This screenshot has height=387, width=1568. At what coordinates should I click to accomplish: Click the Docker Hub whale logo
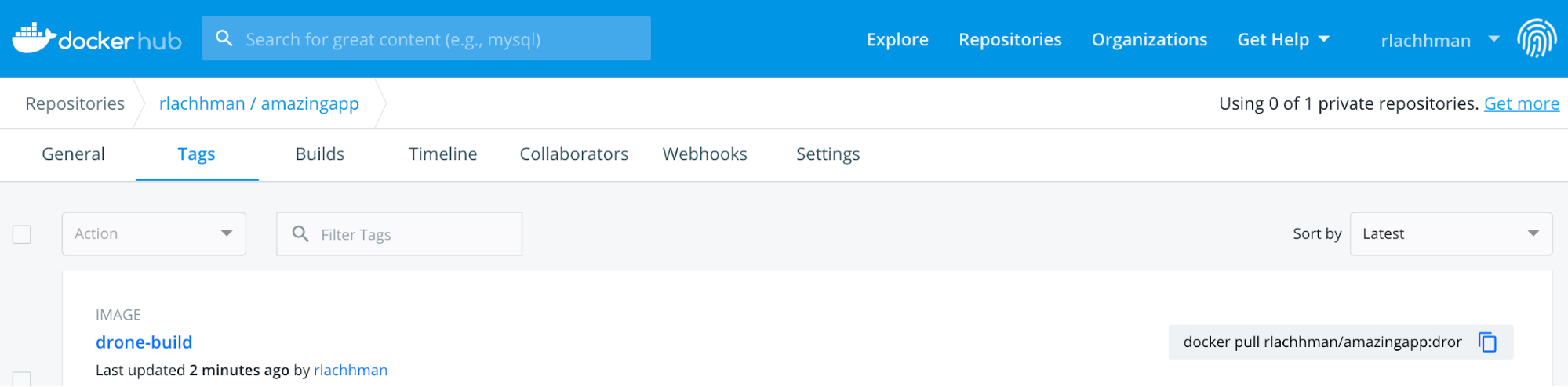96,38
